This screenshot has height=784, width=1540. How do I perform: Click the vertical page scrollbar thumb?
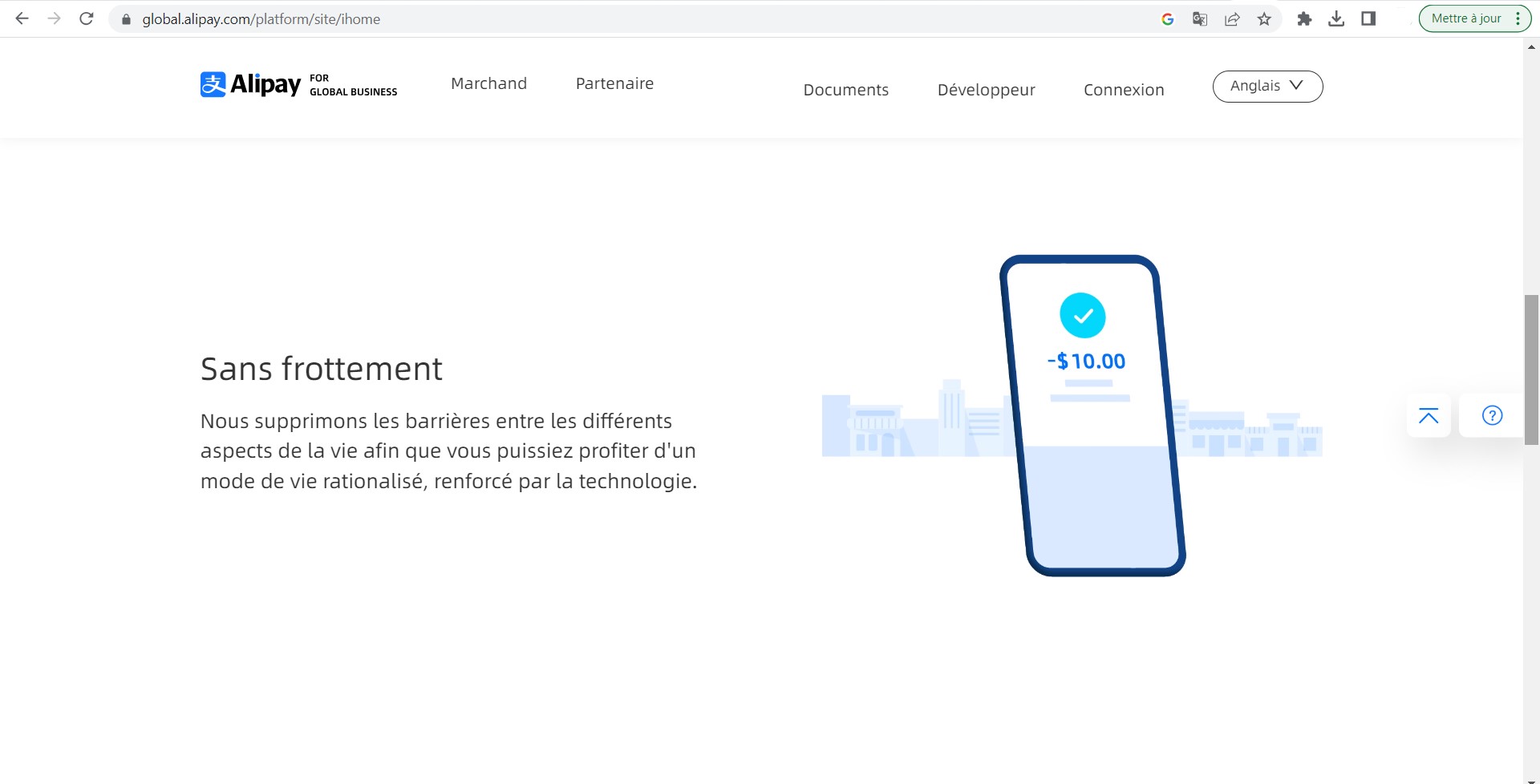(1531, 369)
